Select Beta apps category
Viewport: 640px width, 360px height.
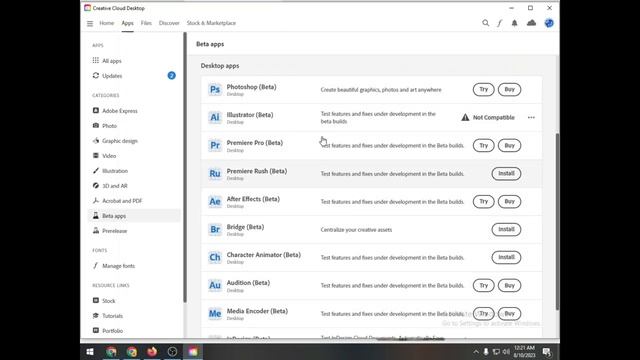click(x=134, y=216)
